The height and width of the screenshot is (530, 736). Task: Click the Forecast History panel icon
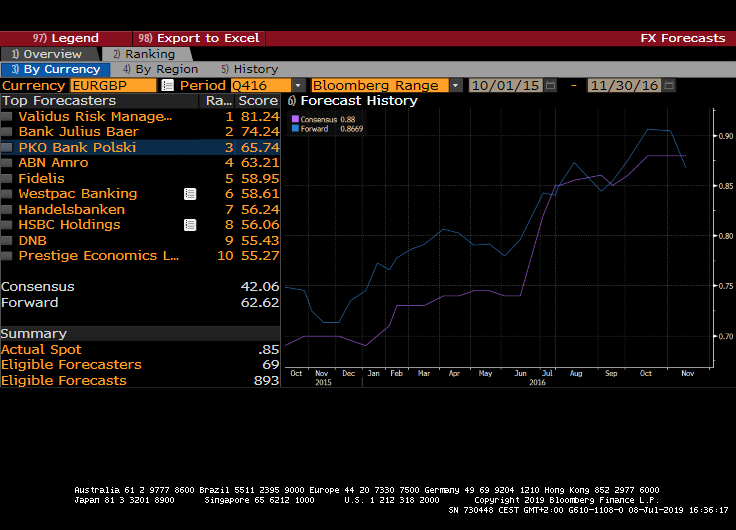[292, 101]
